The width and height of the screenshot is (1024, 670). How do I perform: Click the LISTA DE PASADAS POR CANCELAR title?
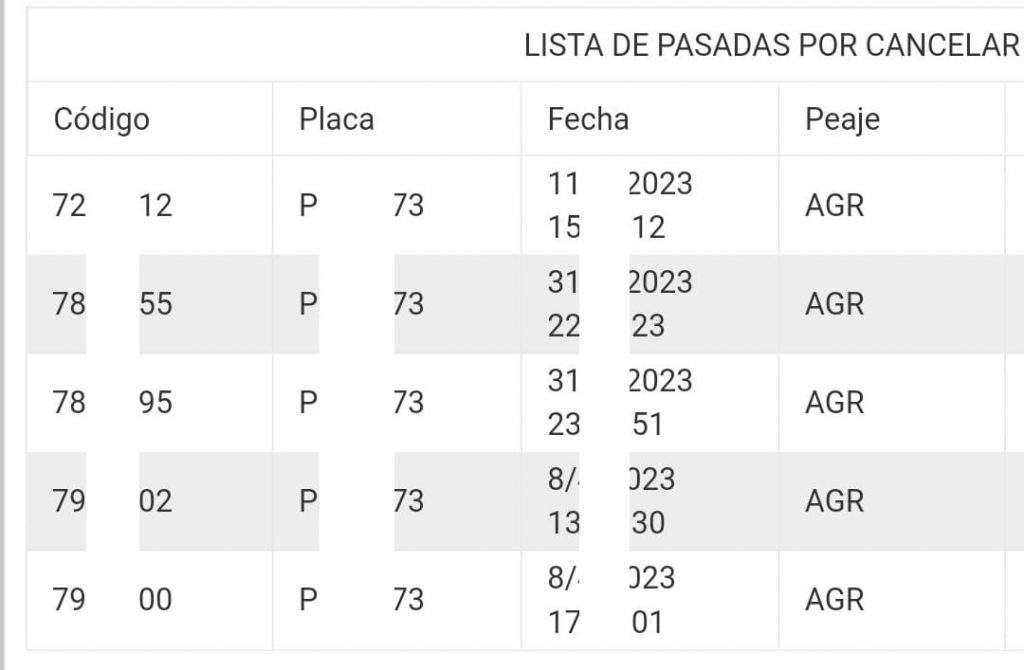pyautogui.click(x=772, y=46)
